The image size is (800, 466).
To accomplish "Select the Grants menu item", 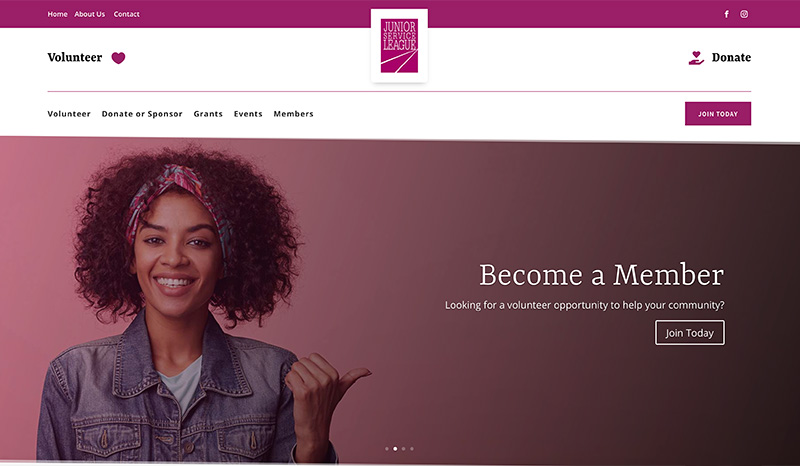I will point(208,114).
